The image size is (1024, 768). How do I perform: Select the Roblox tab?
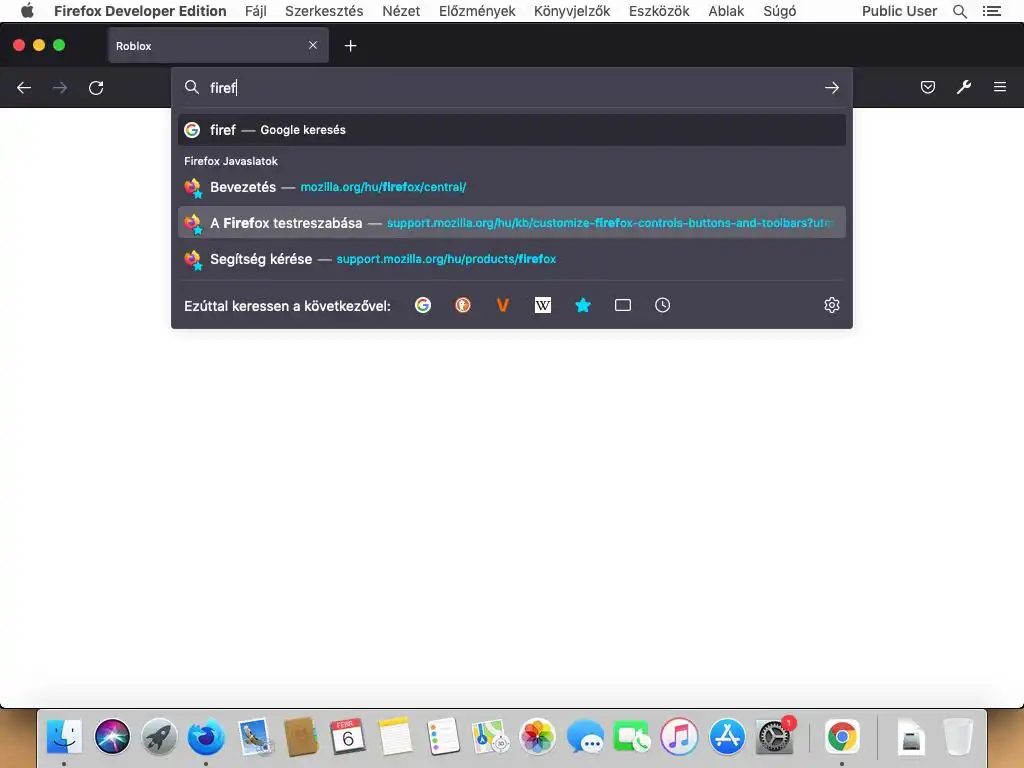(218, 46)
